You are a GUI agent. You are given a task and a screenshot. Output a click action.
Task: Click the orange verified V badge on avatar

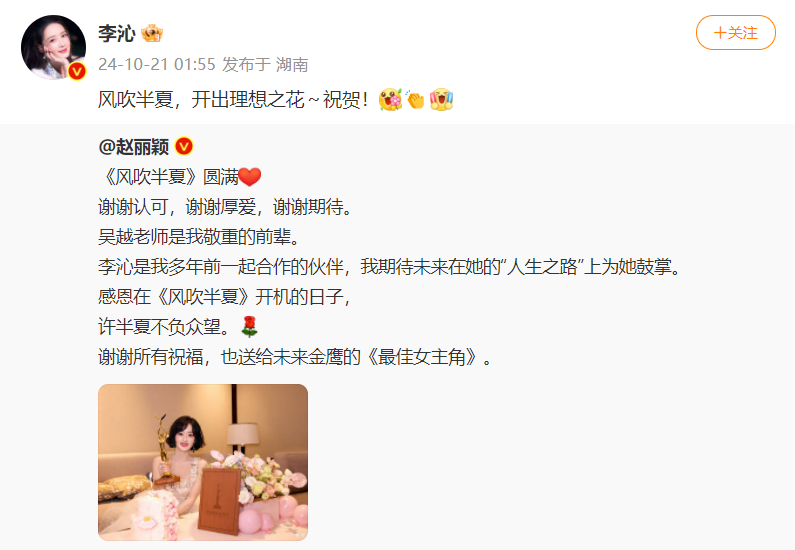[77, 71]
